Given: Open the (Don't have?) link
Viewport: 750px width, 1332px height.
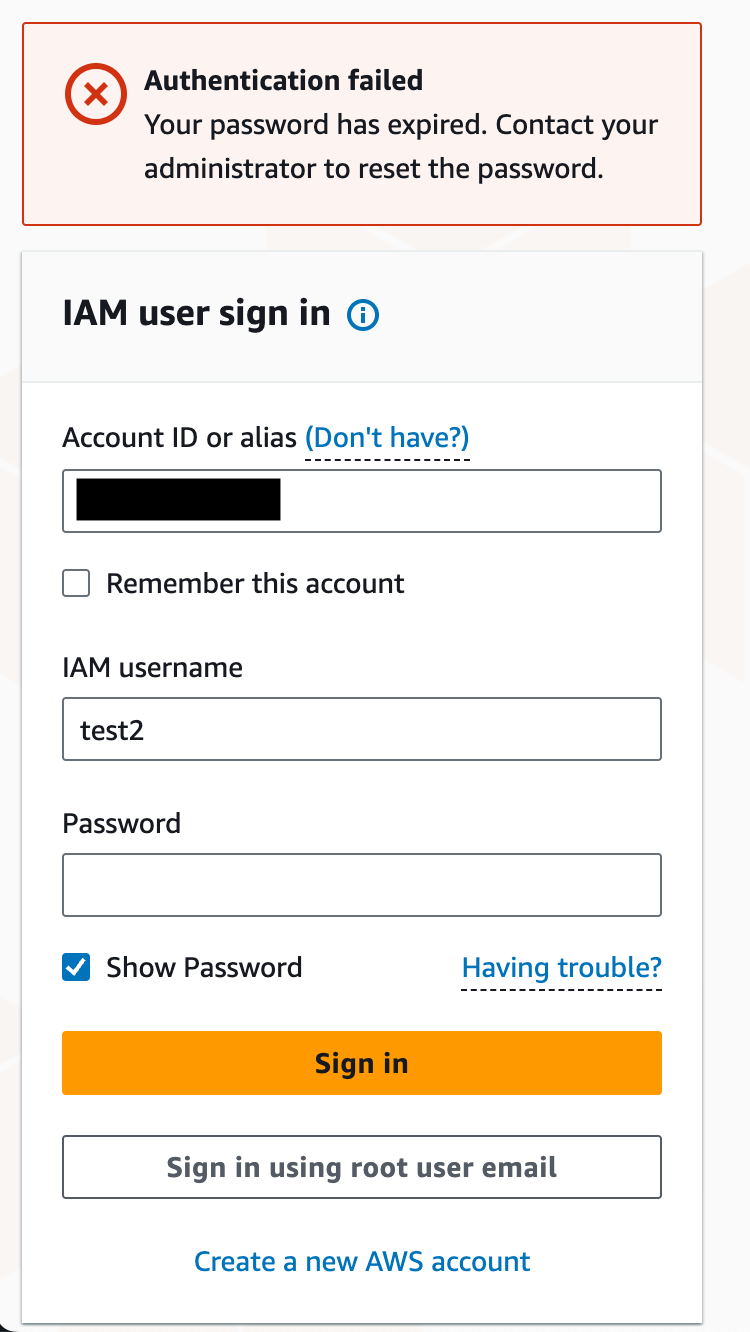Looking at the screenshot, I should point(387,438).
